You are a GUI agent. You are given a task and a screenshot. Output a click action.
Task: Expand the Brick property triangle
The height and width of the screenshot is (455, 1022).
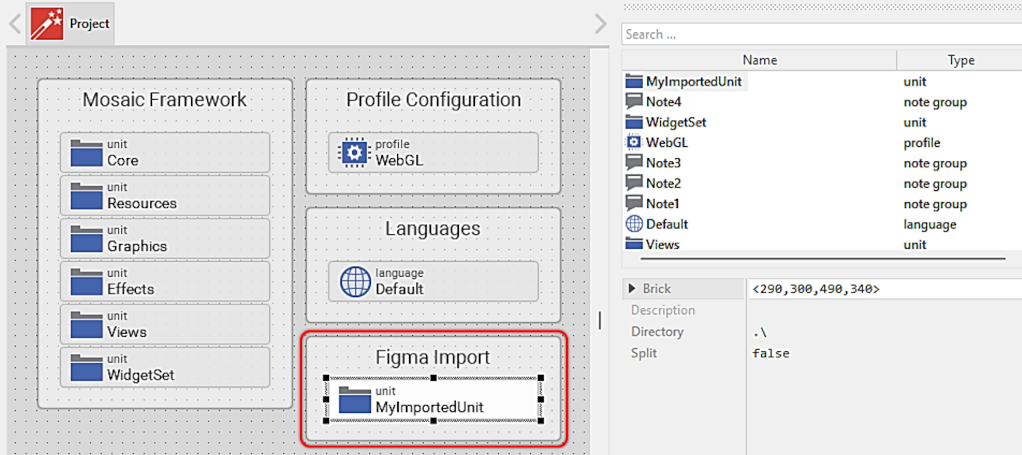pyautogui.click(x=632, y=289)
